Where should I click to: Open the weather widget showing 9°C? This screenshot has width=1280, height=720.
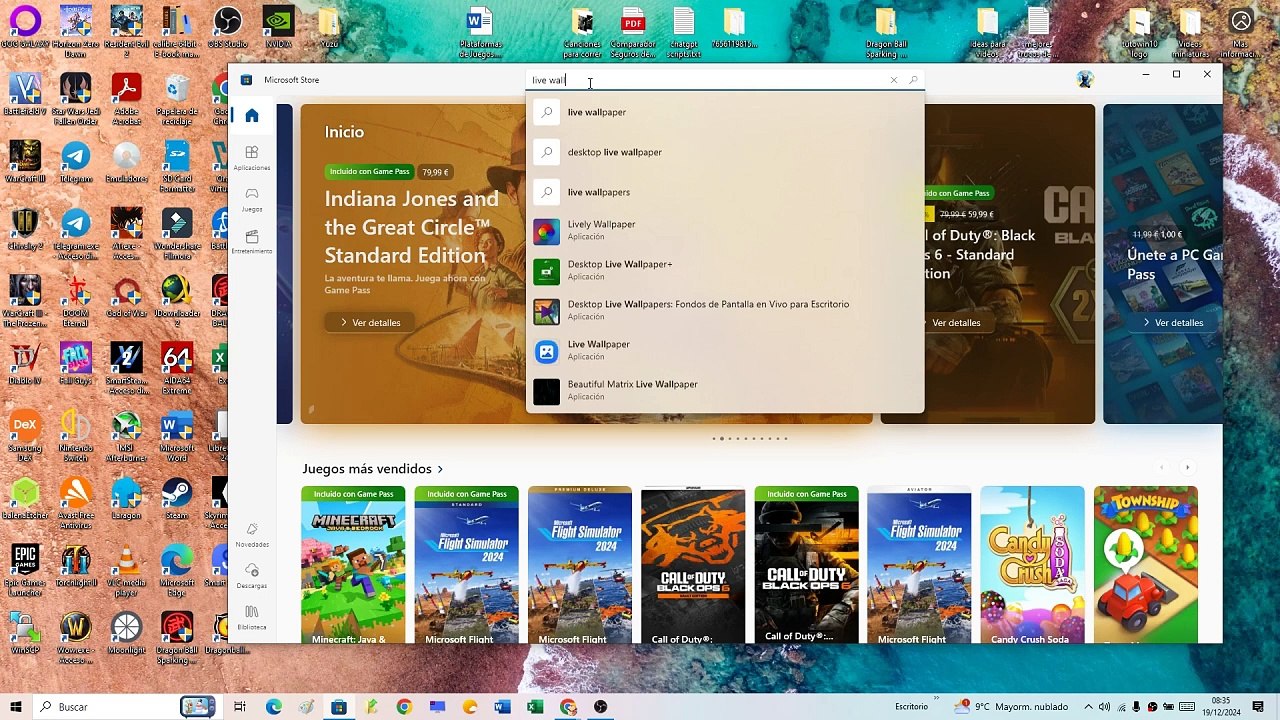(1010, 707)
